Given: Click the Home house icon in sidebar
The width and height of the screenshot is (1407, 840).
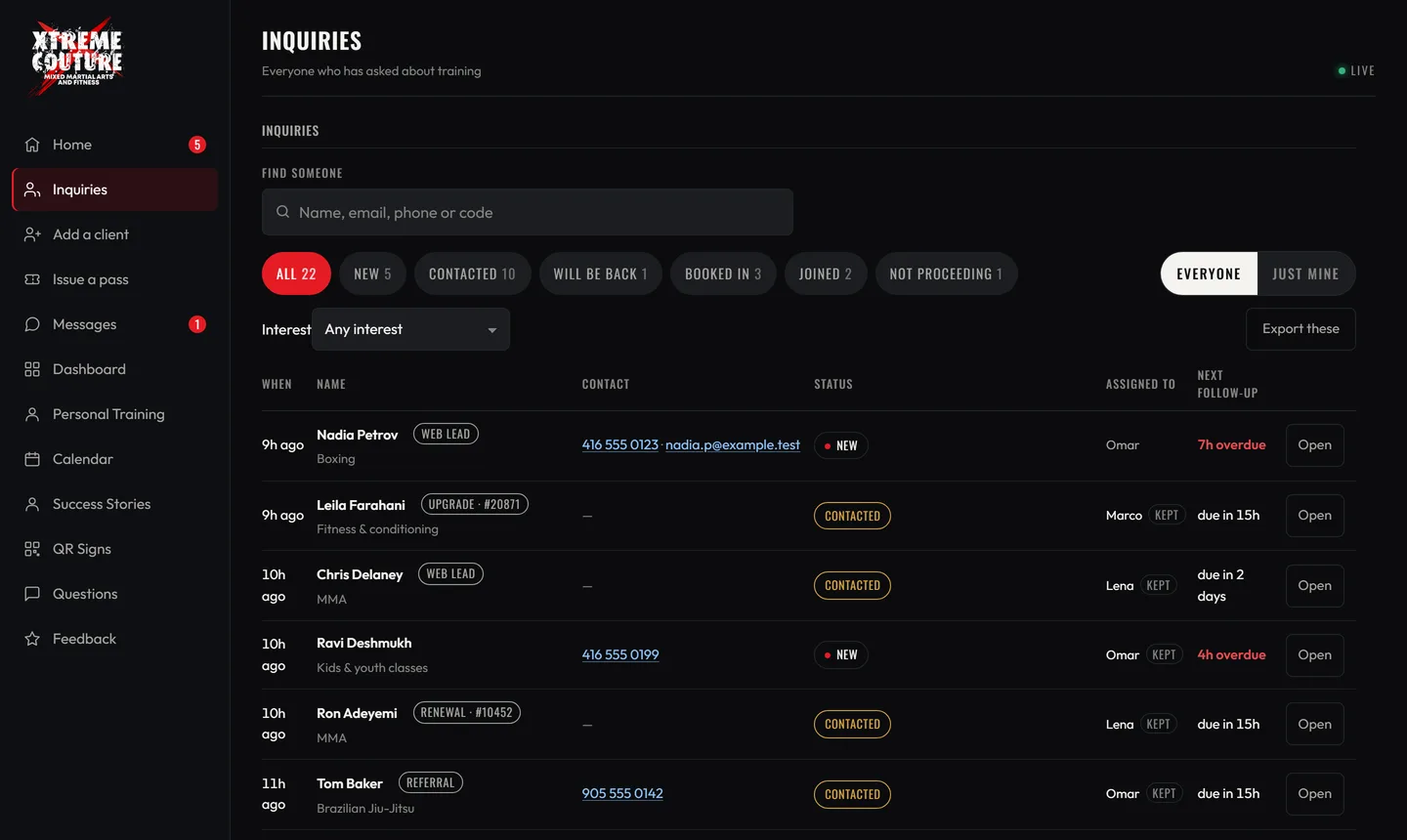Looking at the screenshot, I should coord(32,145).
